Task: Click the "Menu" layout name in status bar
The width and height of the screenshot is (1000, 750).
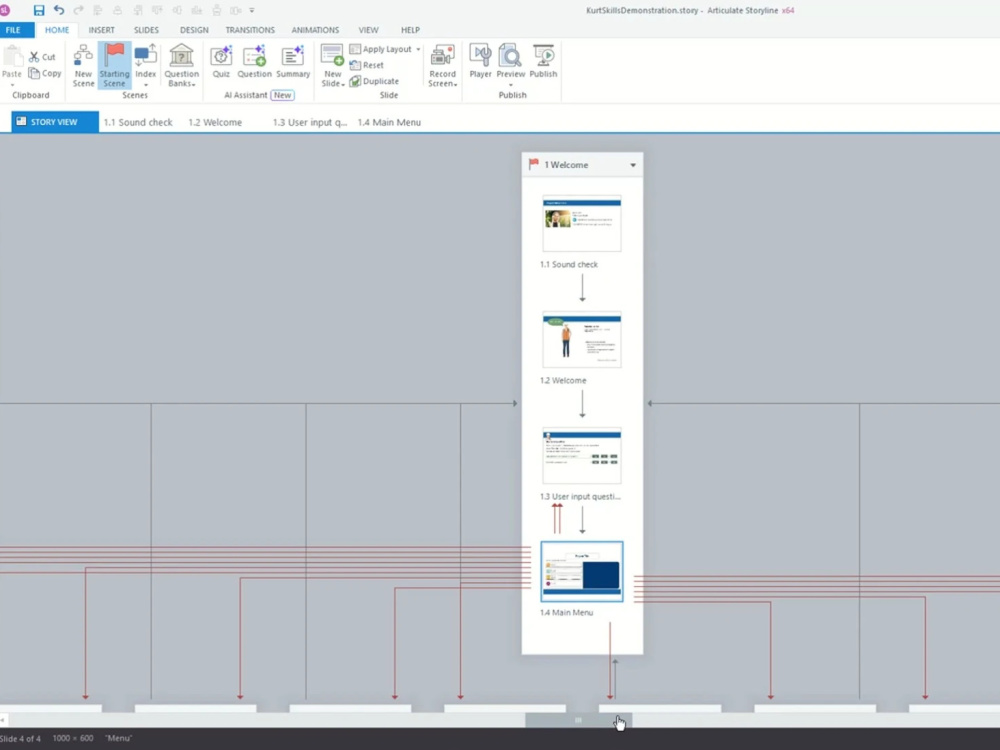Action: 118,739
